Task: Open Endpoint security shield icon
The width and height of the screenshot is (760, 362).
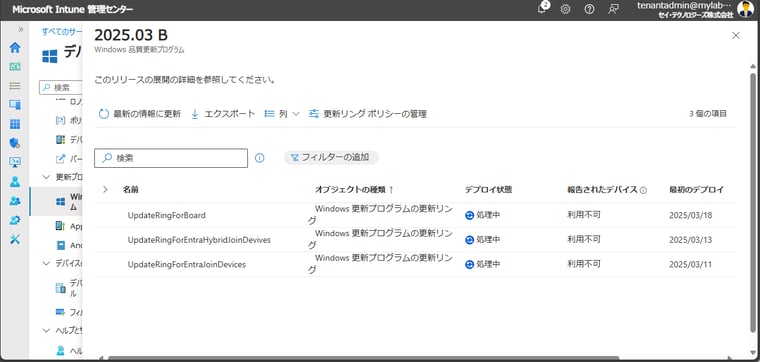Action: point(15,143)
